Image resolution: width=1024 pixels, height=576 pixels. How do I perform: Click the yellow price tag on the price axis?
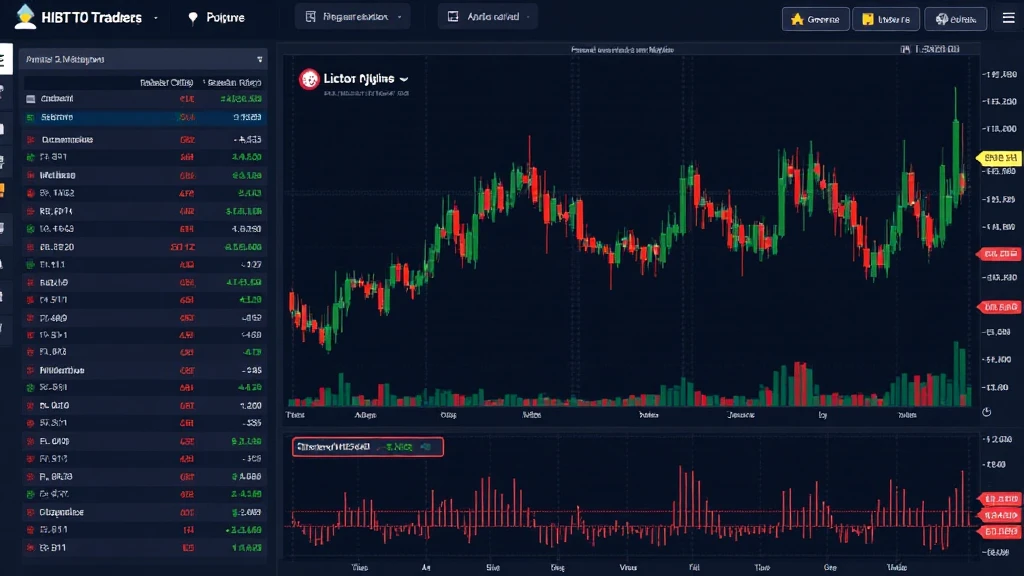(x=997, y=158)
